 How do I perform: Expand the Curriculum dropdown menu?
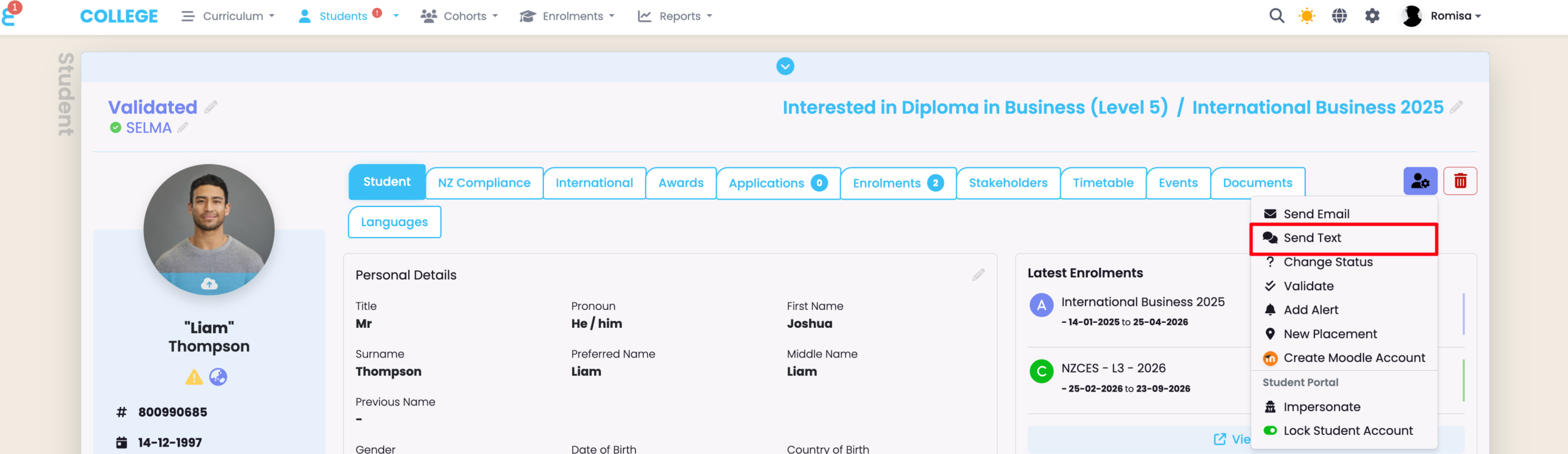click(228, 17)
